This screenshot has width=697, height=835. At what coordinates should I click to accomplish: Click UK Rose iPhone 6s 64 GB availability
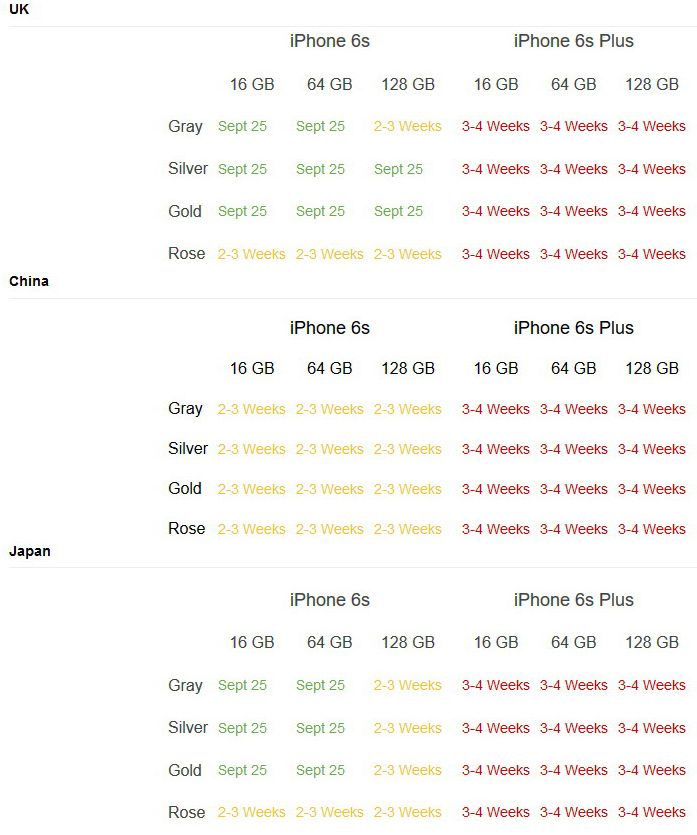pos(329,255)
